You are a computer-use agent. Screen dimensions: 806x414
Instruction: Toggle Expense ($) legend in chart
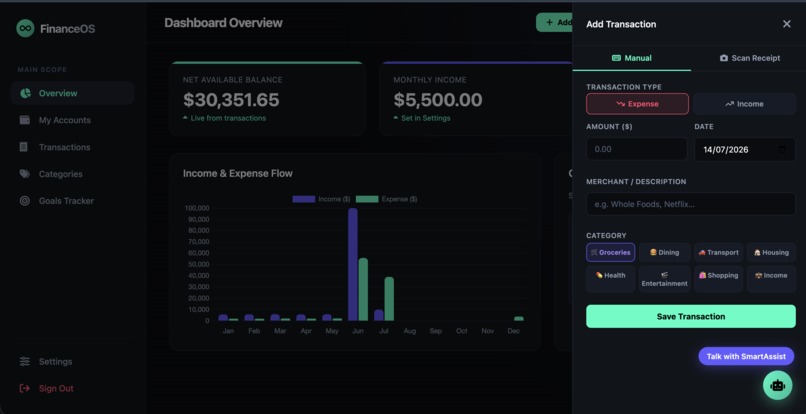(x=387, y=199)
